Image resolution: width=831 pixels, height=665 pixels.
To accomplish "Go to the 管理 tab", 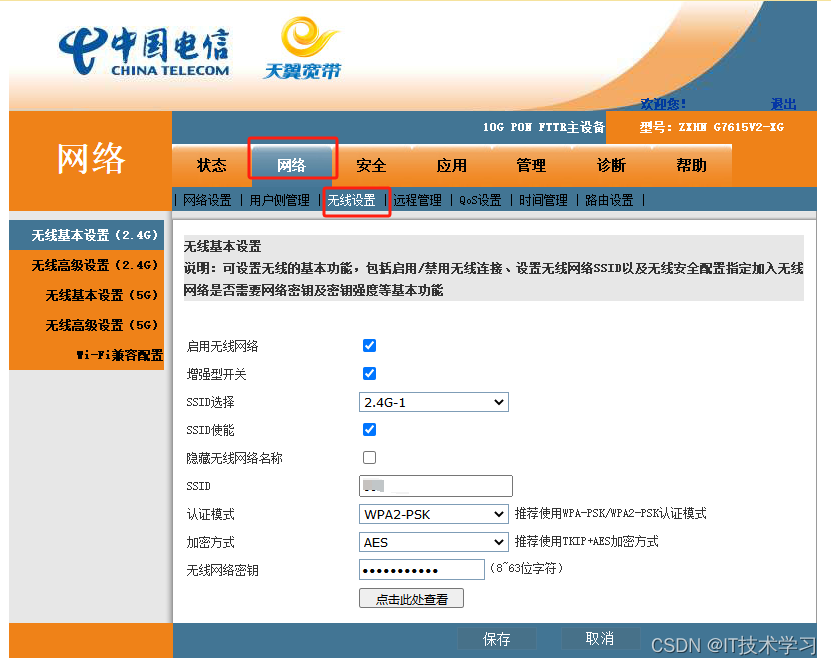I will [x=531, y=165].
